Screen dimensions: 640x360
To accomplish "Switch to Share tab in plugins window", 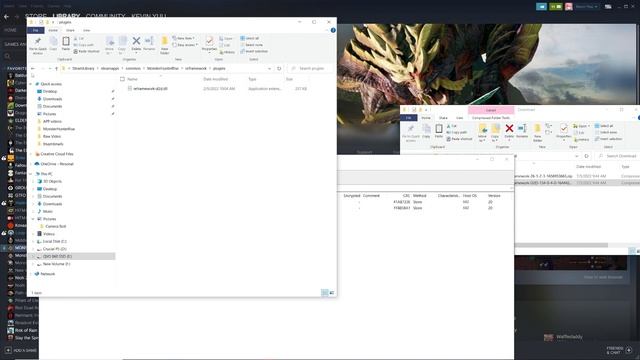I will point(70,30).
